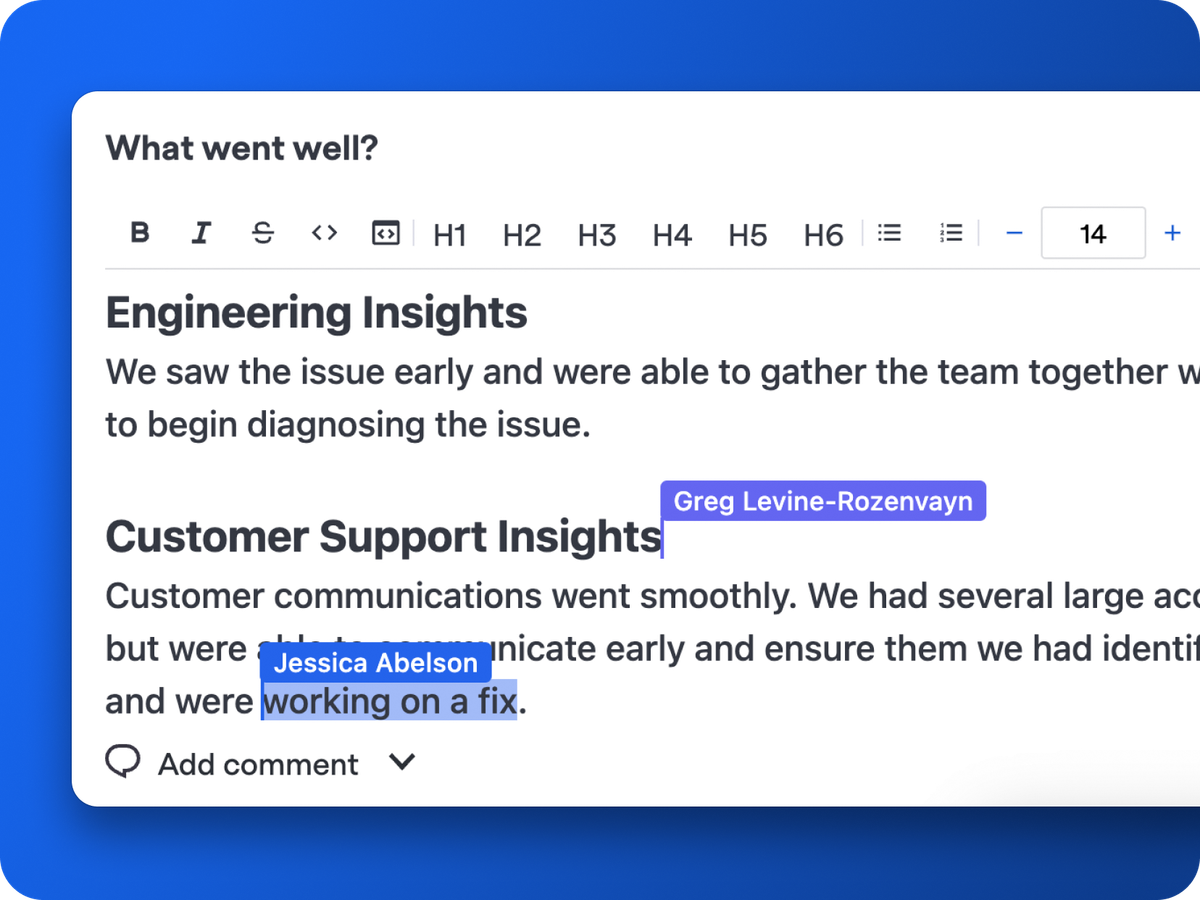Apply the H5 heading style
The height and width of the screenshot is (900, 1200).
click(748, 235)
